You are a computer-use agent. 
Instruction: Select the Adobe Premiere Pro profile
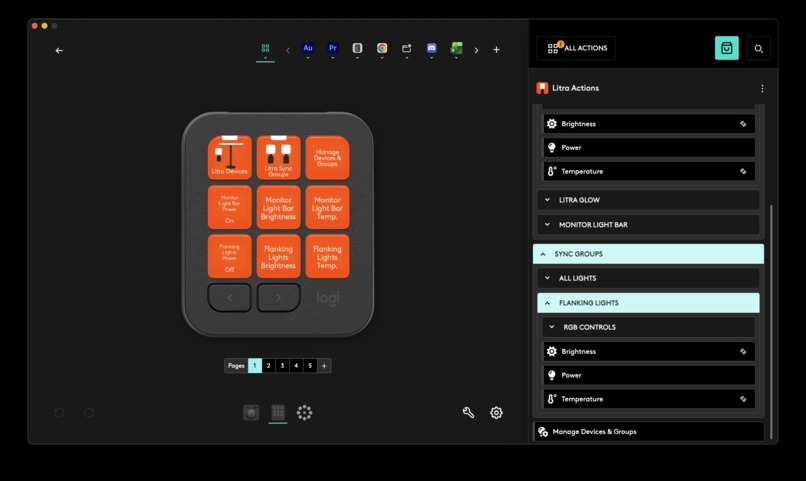point(333,48)
